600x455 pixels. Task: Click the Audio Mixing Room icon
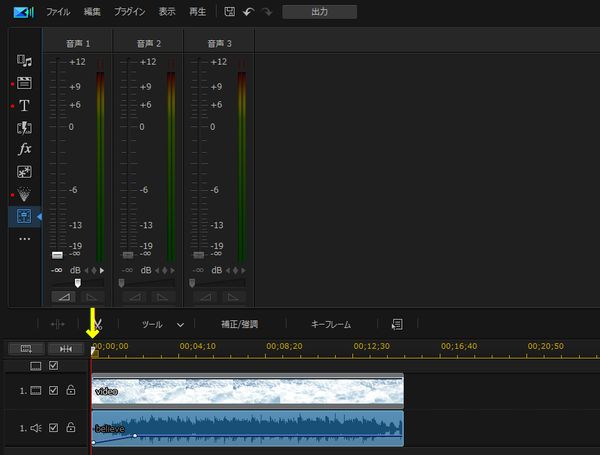pyautogui.click(x=25, y=216)
